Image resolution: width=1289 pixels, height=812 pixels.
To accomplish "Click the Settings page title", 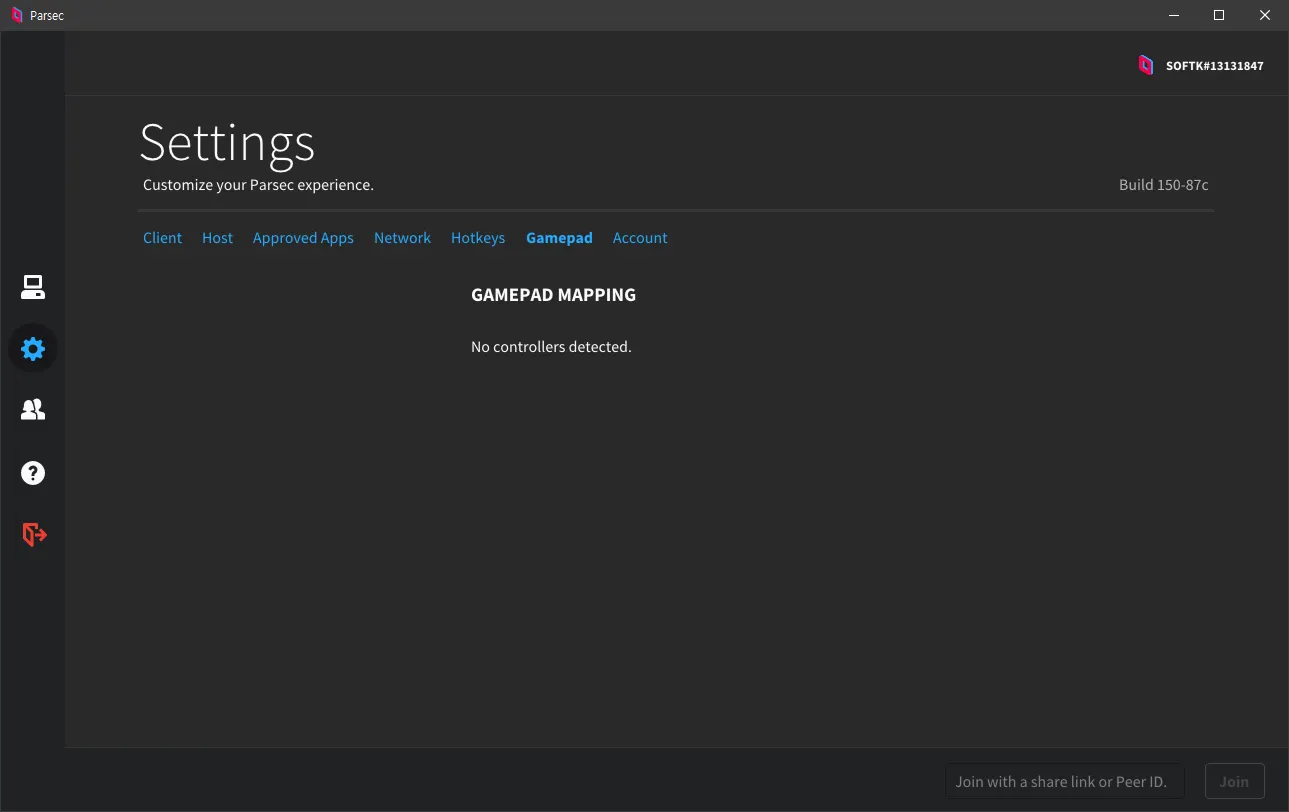I will pyautogui.click(x=227, y=143).
